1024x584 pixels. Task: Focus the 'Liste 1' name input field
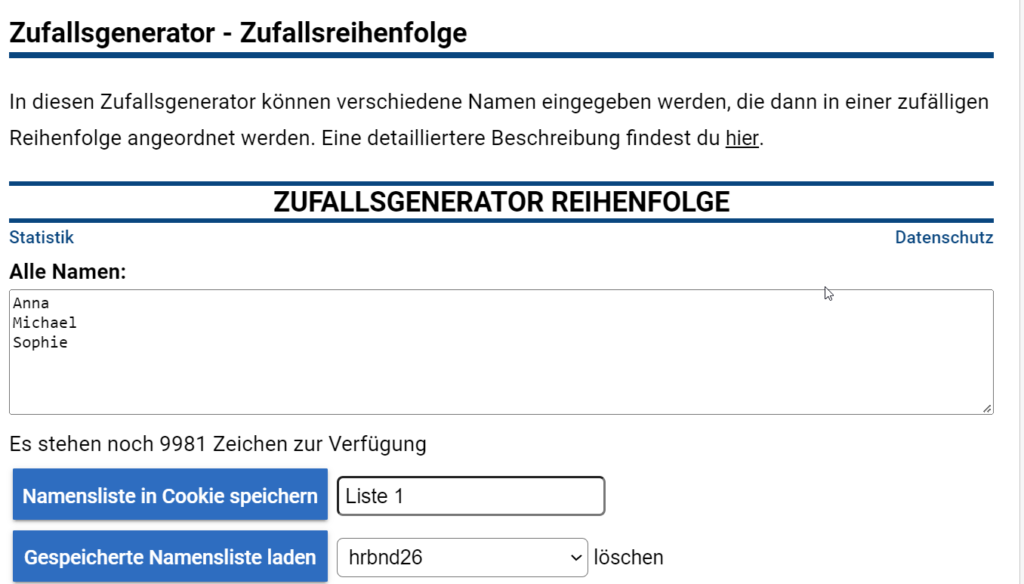(471, 496)
